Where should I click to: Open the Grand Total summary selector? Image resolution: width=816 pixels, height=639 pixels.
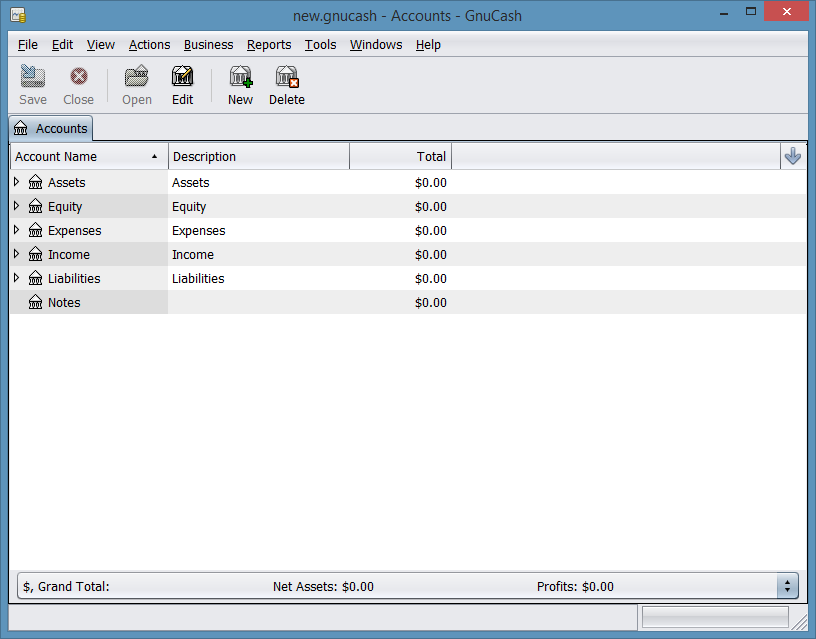787,586
